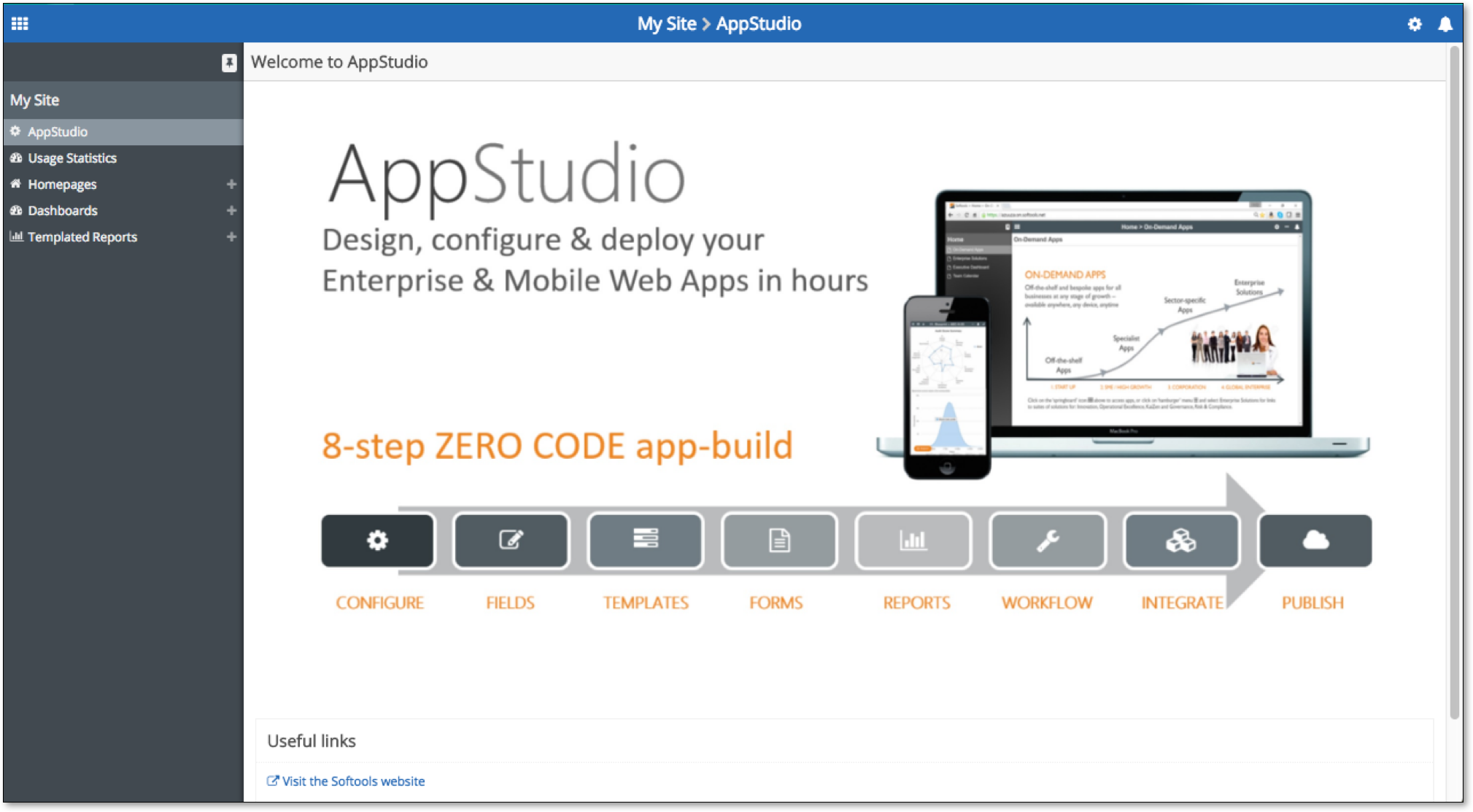Click the Welcome to AppStudio title
This screenshot has height=812, width=1473.
tap(339, 62)
